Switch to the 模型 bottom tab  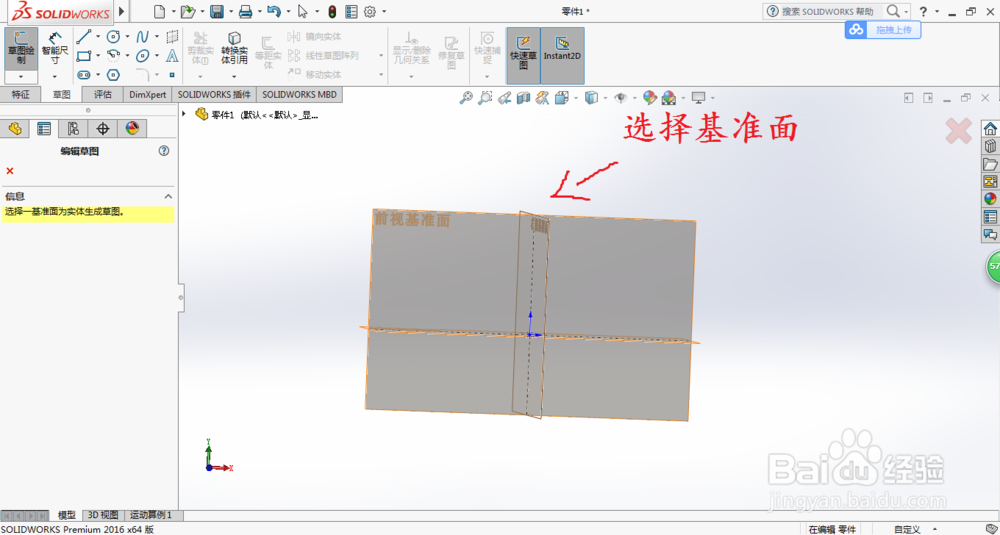pos(67,515)
